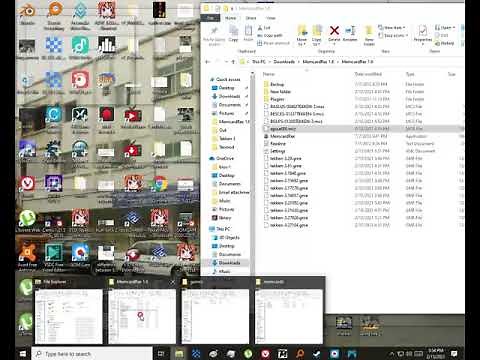Click File Explorer icon on taskbar

coord(179,354)
